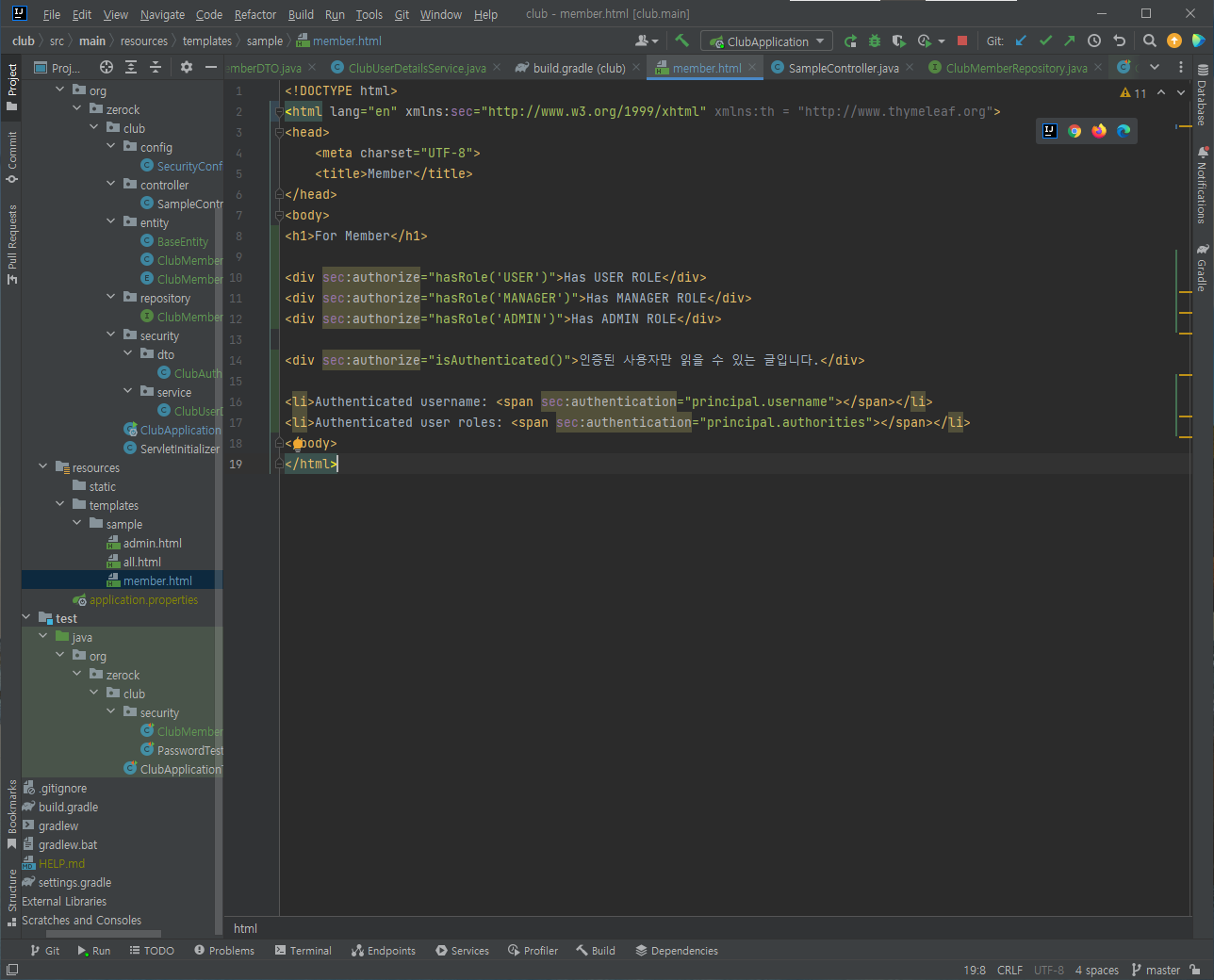The height and width of the screenshot is (980, 1214).
Task: Open Project panel settings gear
Action: pos(187,67)
